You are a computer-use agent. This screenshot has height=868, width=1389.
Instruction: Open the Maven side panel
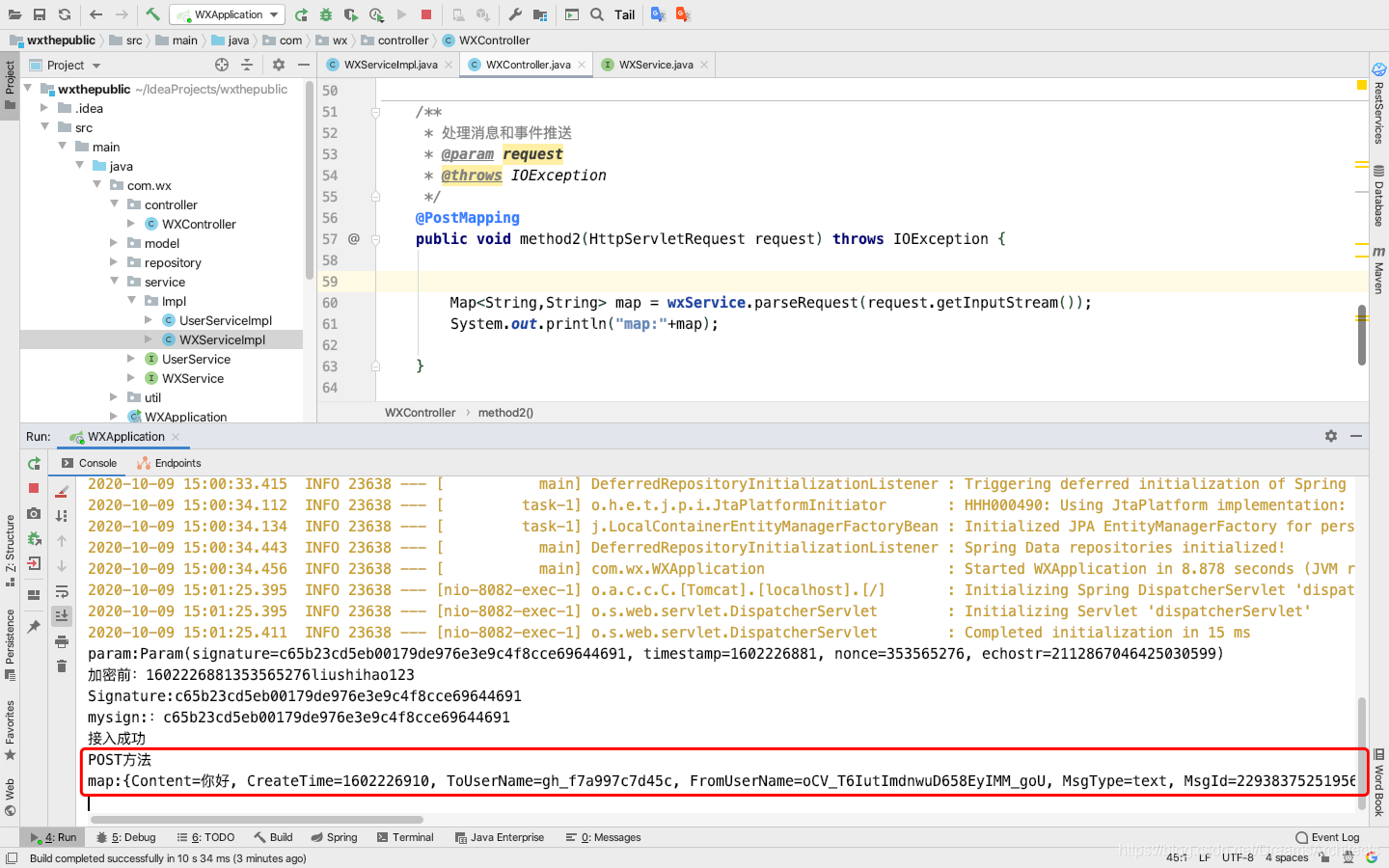tap(1379, 270)
